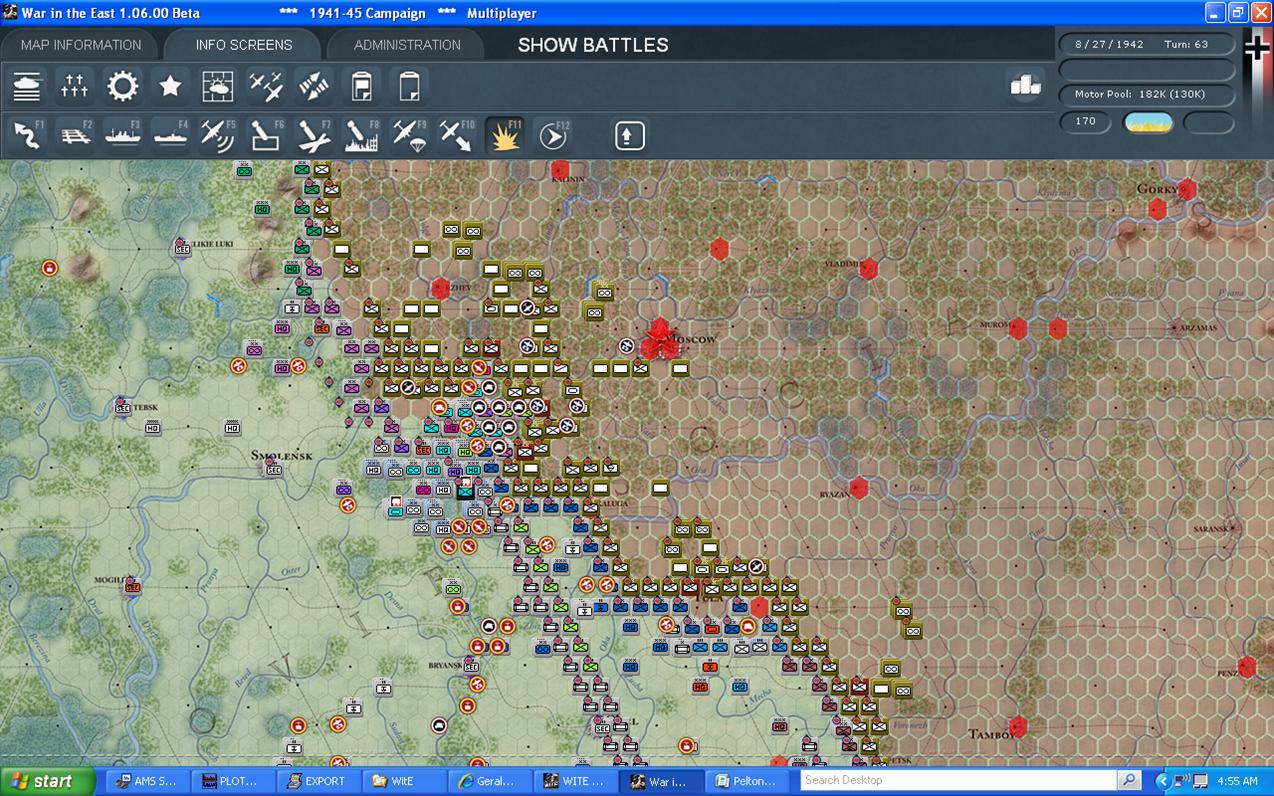Select F5 air recon mode

click(218, 135)
